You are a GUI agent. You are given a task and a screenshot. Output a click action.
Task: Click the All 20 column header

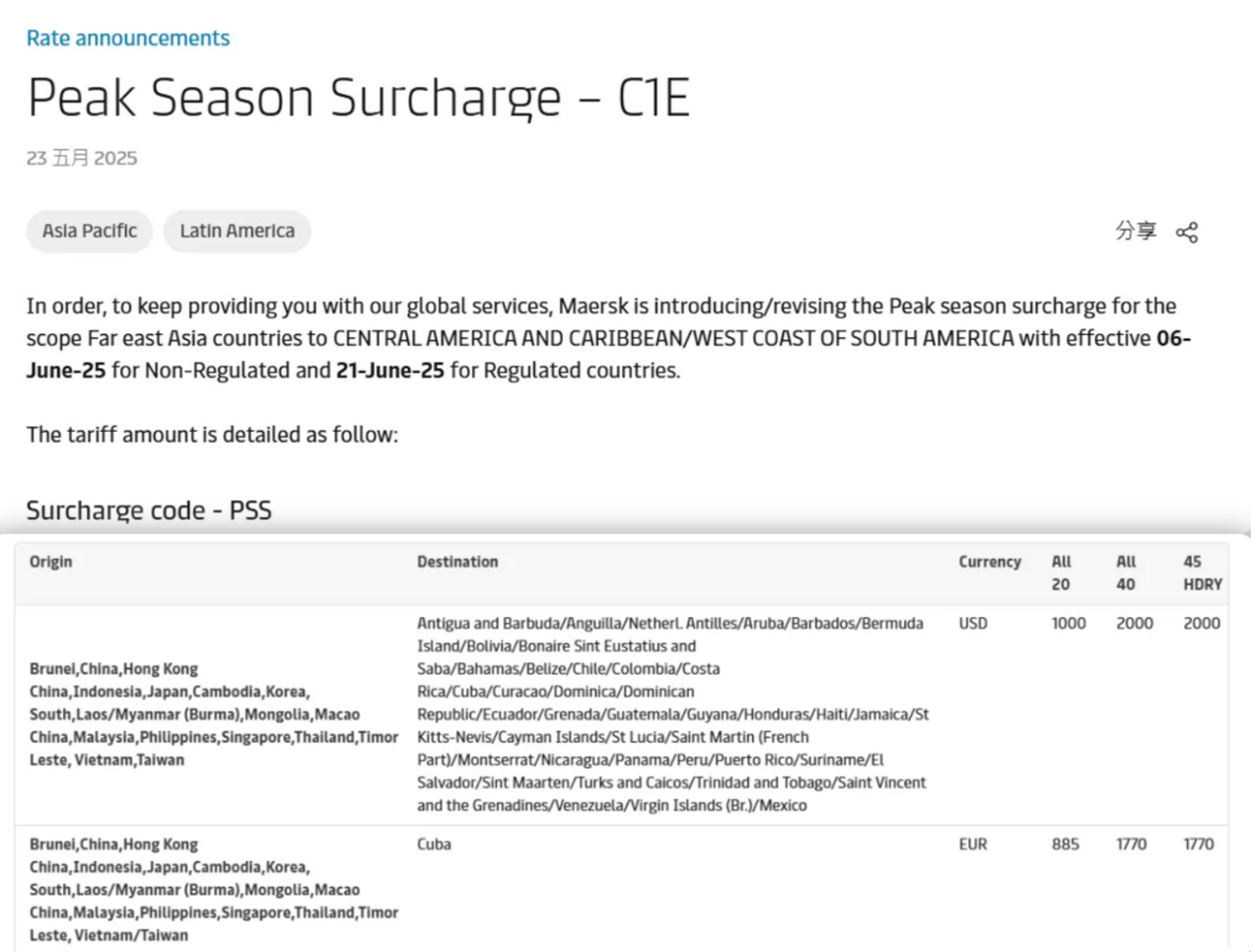click(1061, 573)
